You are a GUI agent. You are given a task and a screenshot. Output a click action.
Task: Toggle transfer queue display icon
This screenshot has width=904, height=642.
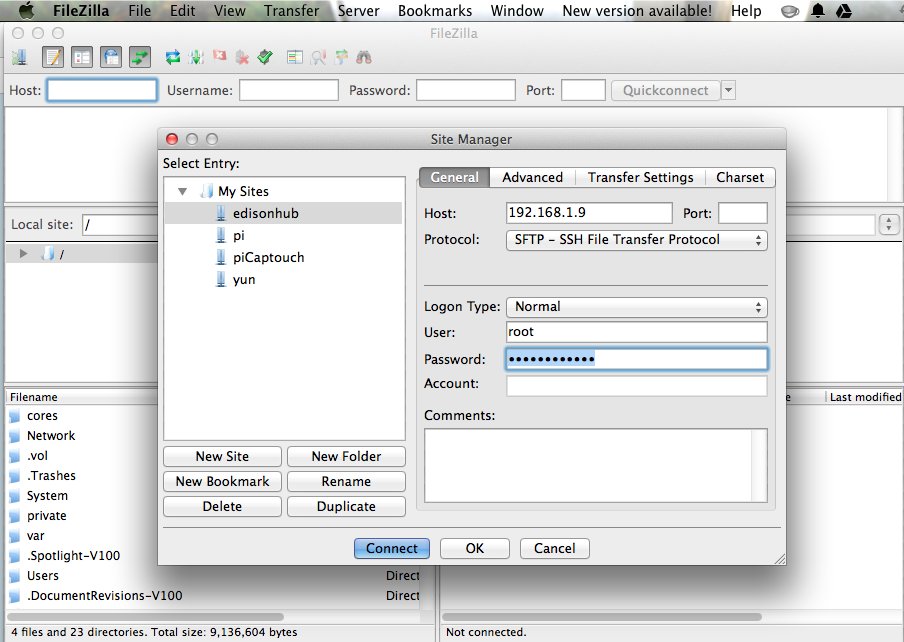click(140, 57)
